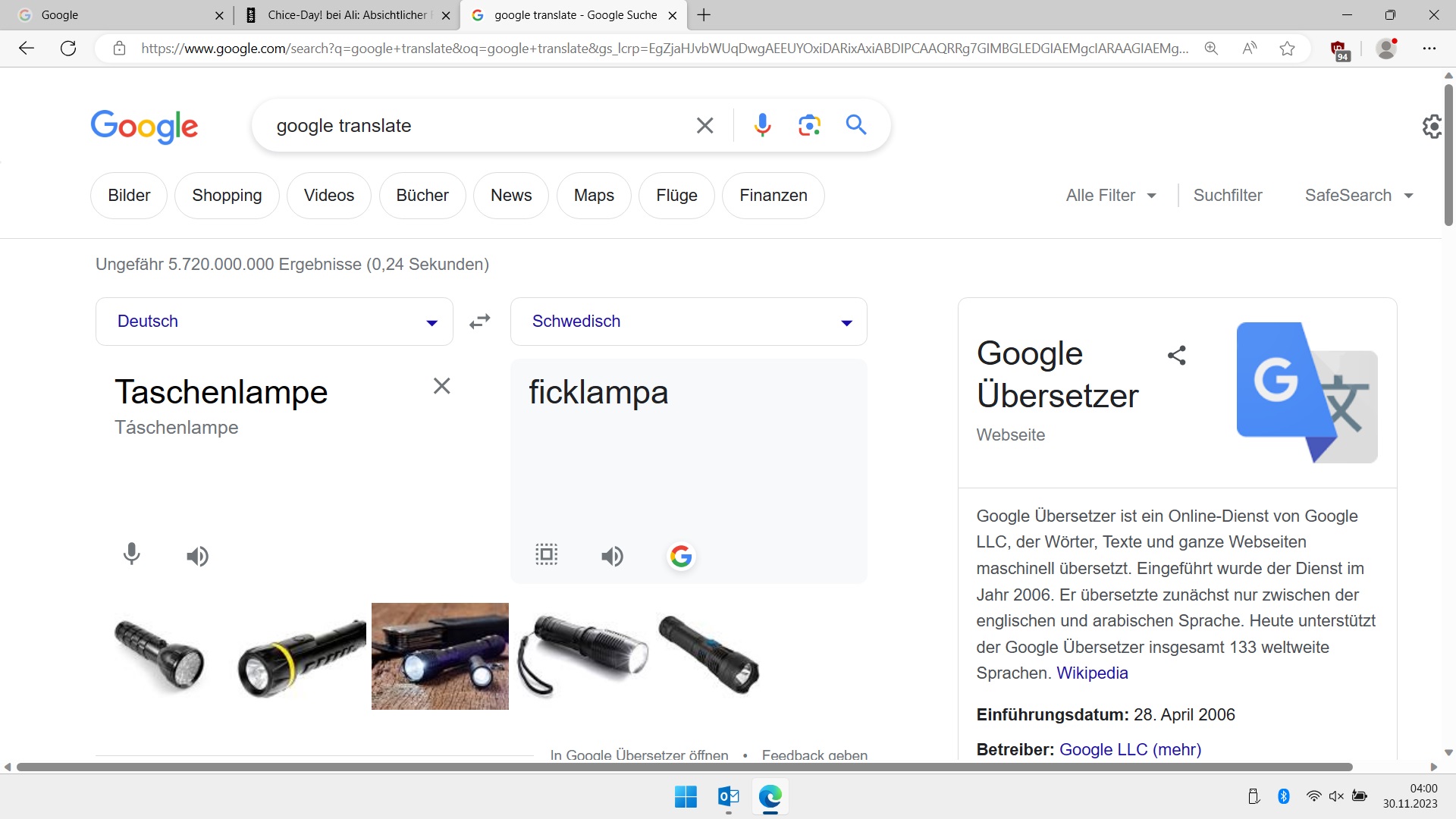Open Windows Start menu

(686, 796)
